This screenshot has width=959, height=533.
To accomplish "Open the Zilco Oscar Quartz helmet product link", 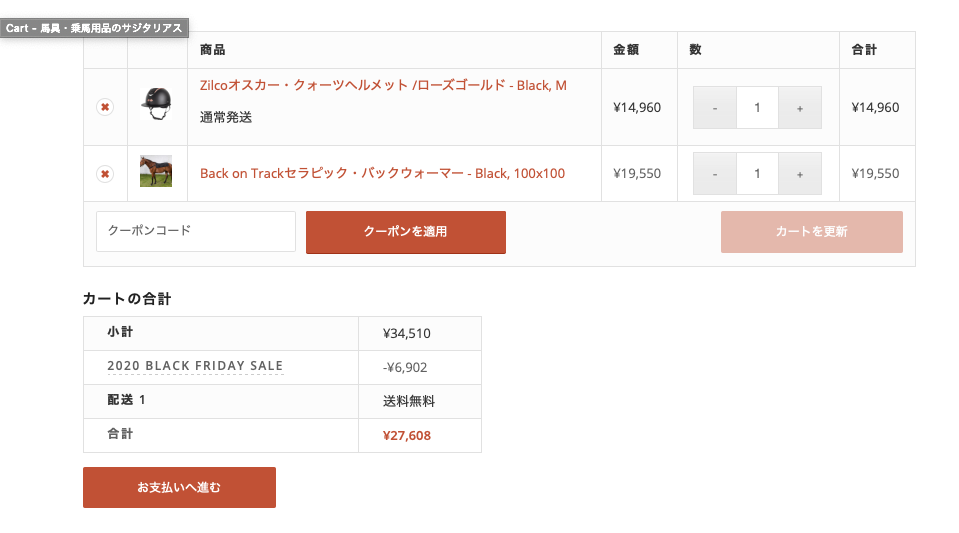I will point(383,86).
